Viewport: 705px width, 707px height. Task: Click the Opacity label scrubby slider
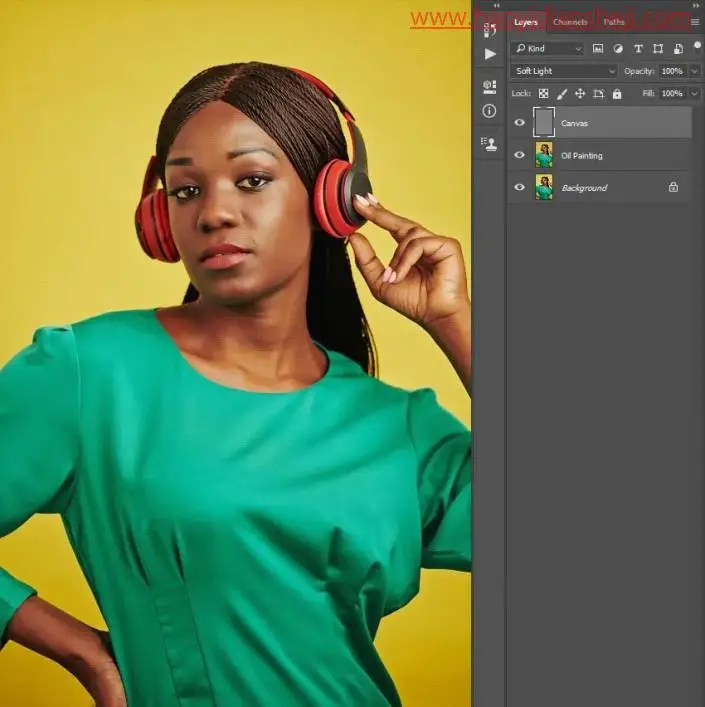pyautogui.click(x=639, y=71)
